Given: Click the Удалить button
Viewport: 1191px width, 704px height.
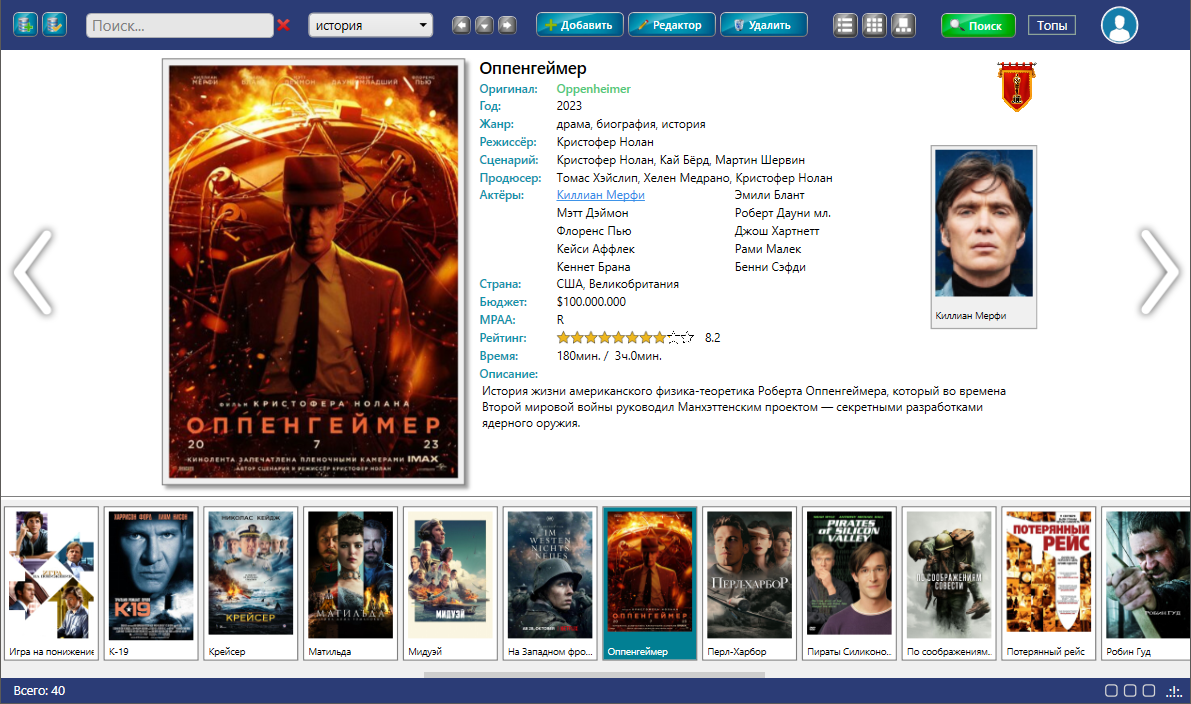Looking at the screenshot, I should coord(763,25).
